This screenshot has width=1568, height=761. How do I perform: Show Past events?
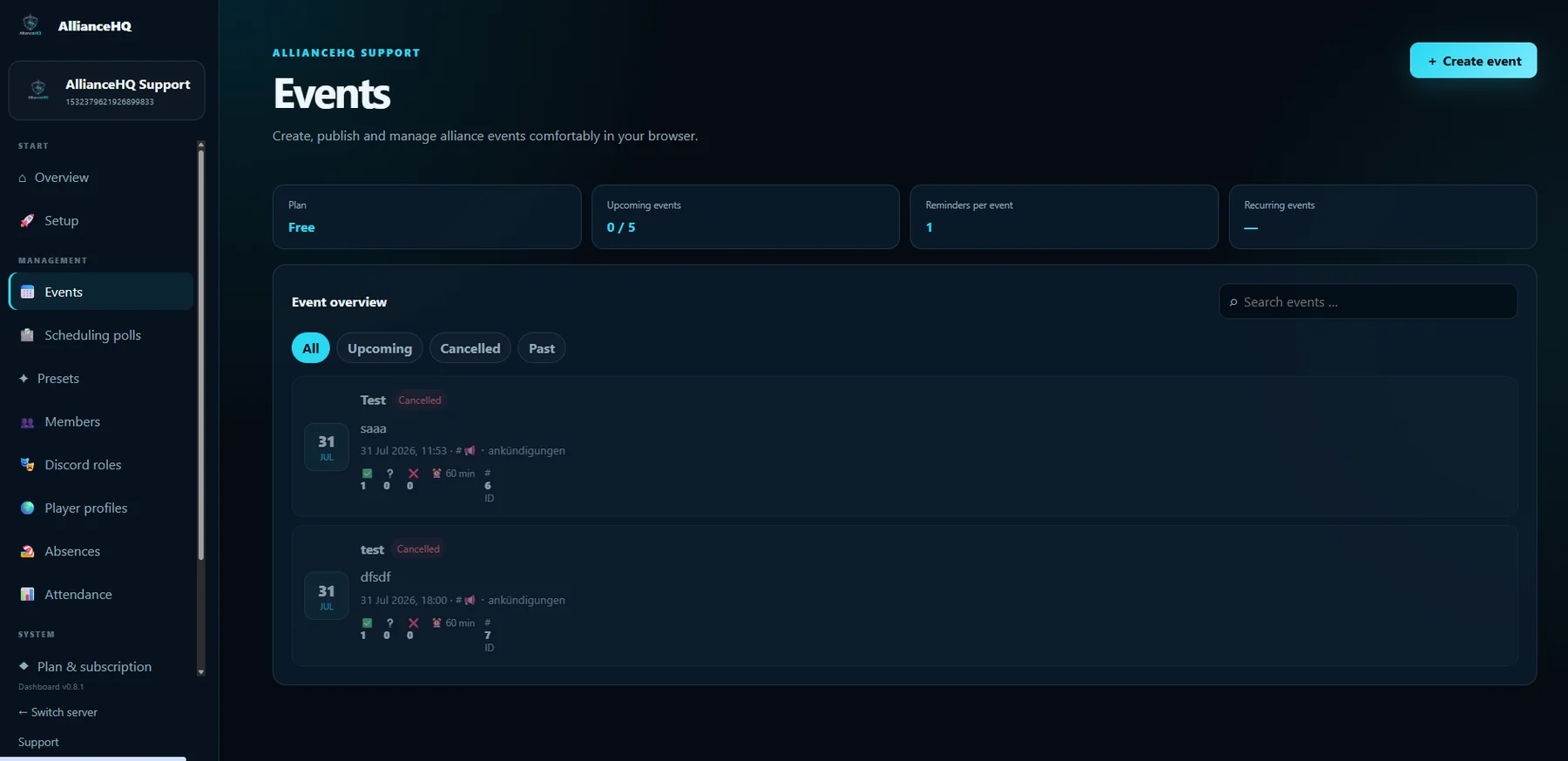pyautogui.click(x=542, y=348)
